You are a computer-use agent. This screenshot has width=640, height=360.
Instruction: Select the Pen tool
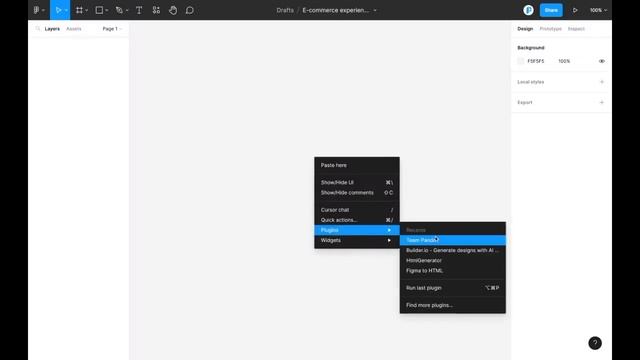coord(119,10)
